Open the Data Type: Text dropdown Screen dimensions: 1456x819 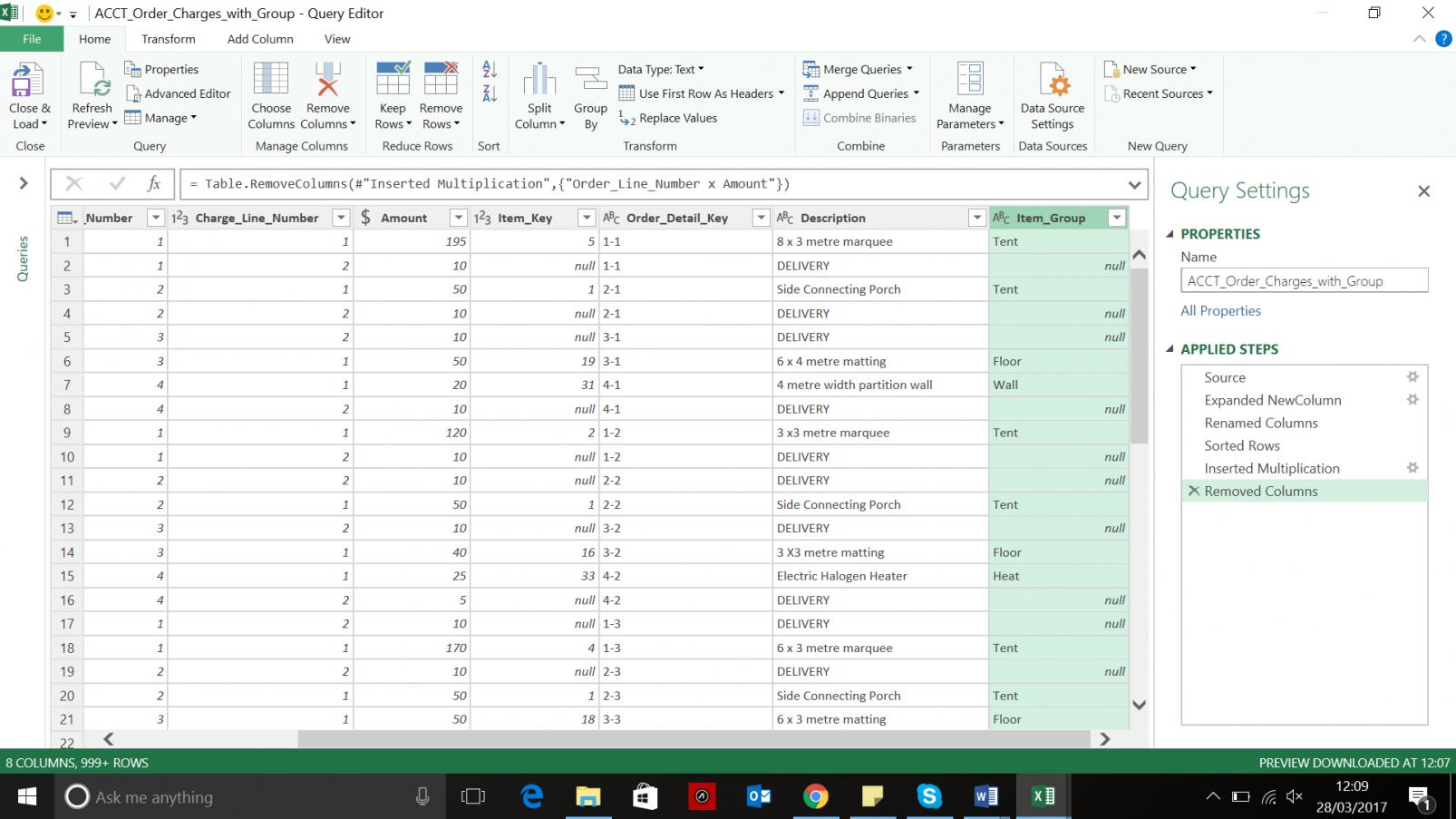[661, 69]
